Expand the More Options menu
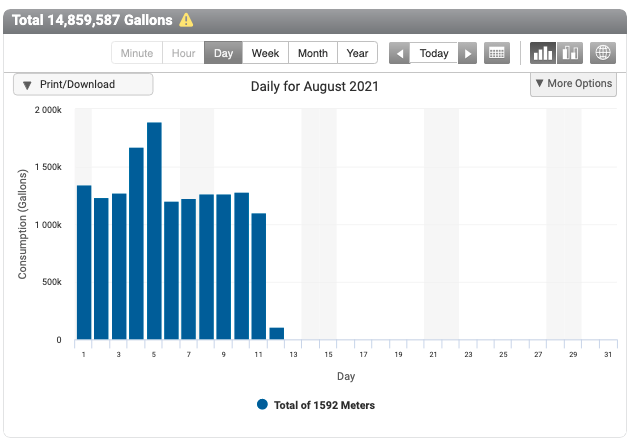The height and width of the screenshot is (443, 631). (573, 84)
